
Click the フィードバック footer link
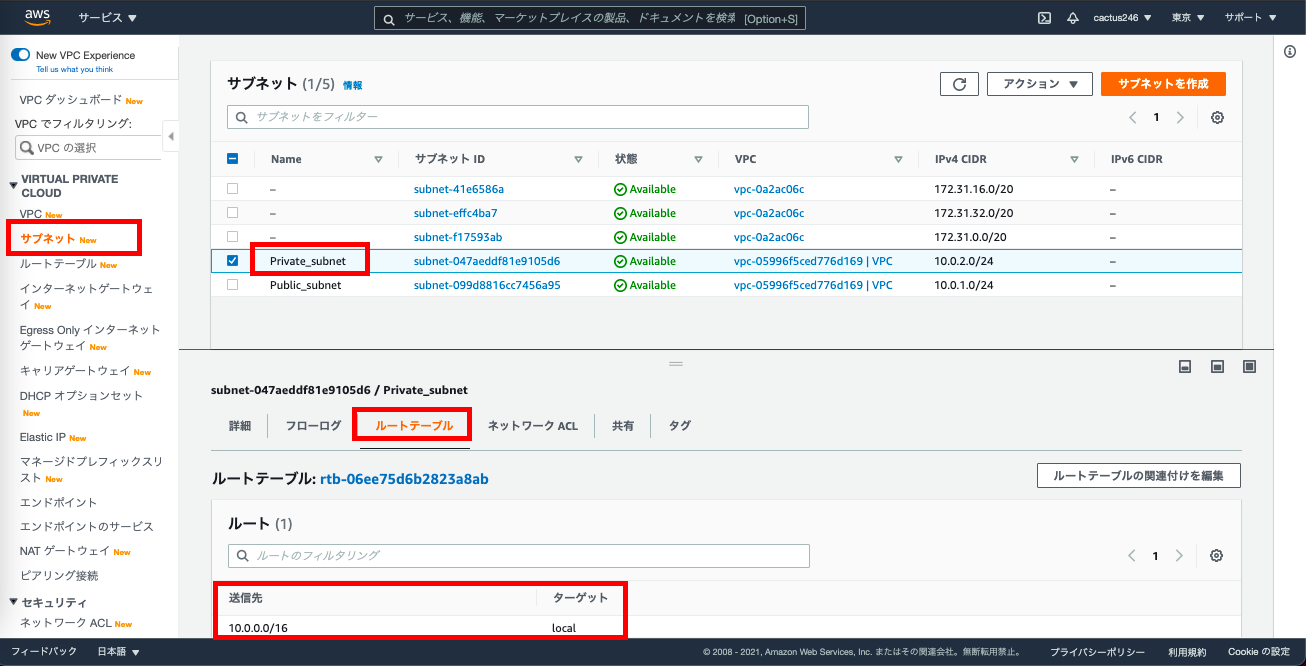point(44,652)
